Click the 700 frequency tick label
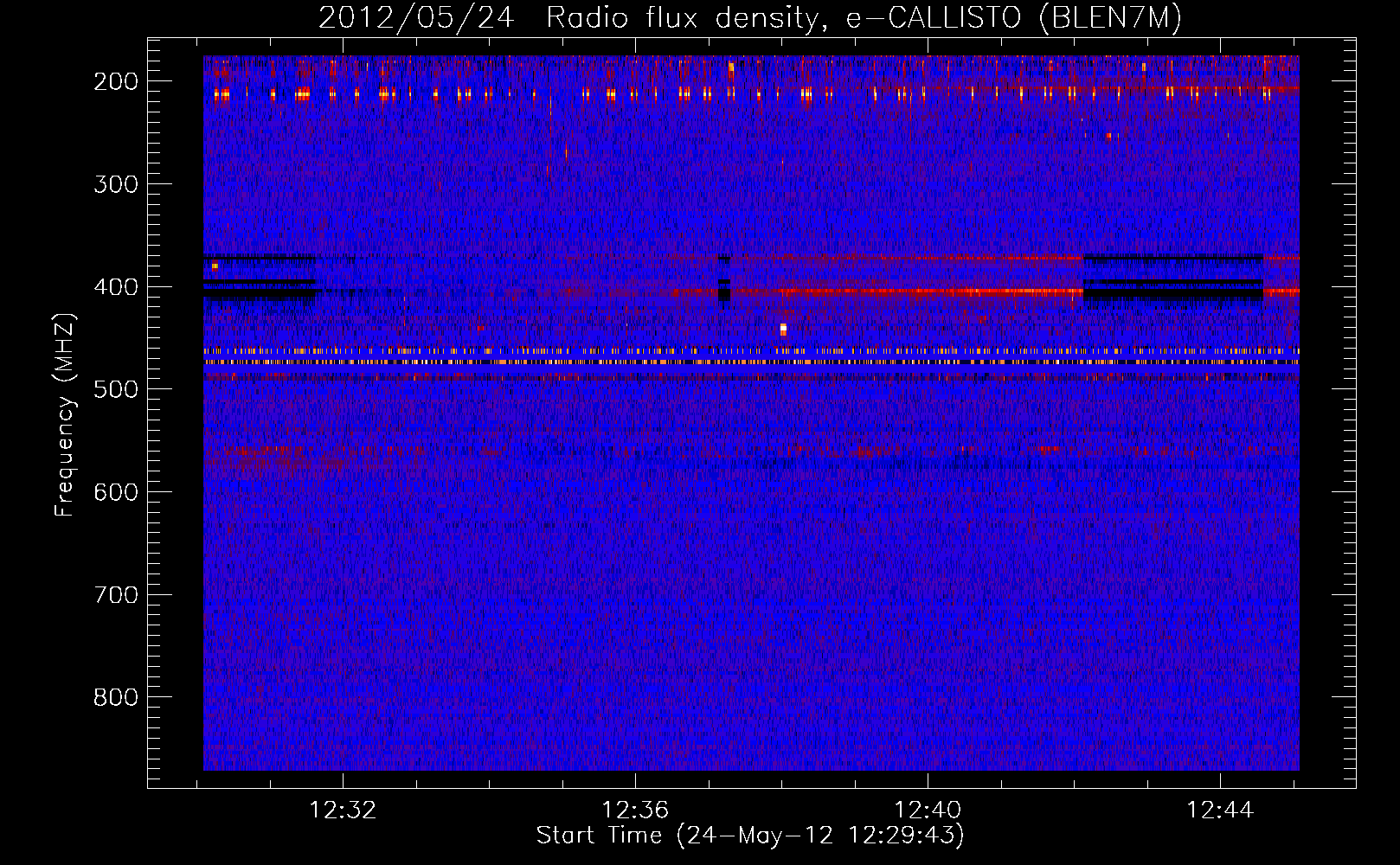The width and height of the screenshot is (1400, 865). [x=116, y=595]
